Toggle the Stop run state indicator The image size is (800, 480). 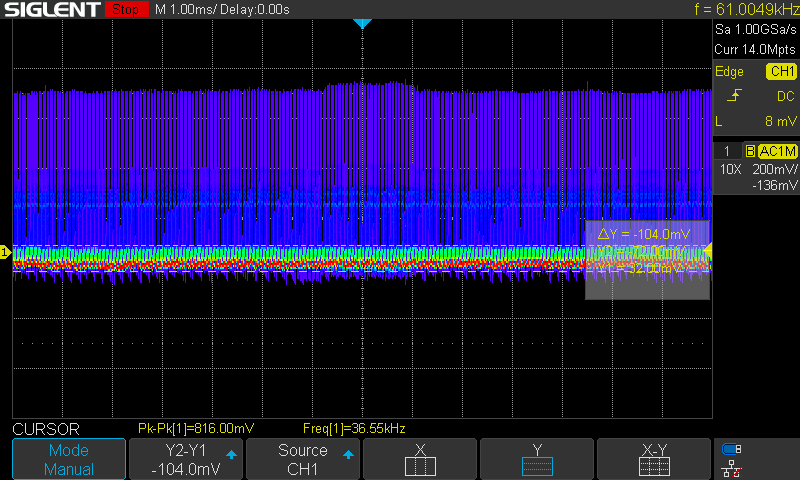pyautogui.click(x=124, y=10)
